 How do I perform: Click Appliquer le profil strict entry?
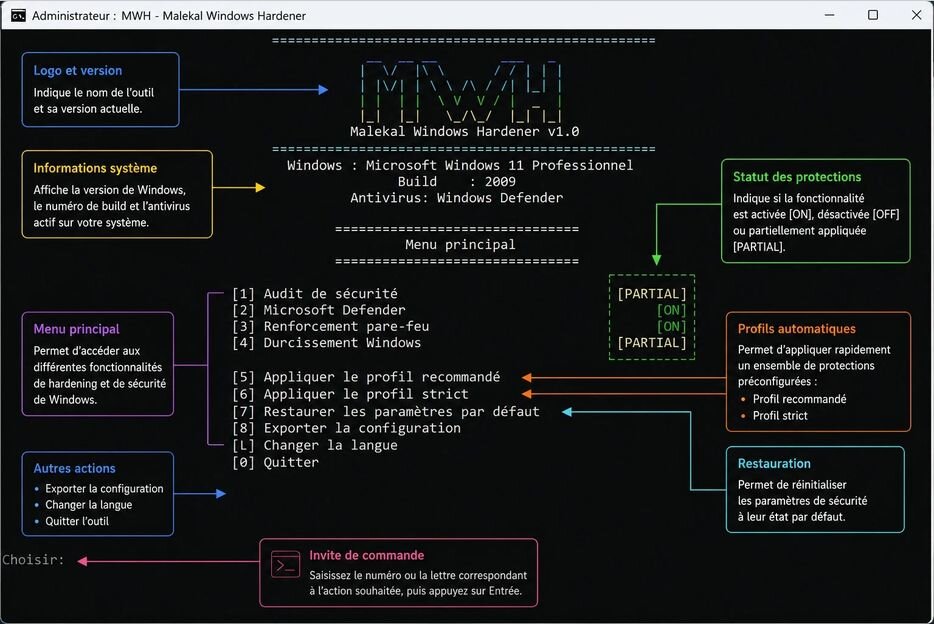tap(350, 394)
